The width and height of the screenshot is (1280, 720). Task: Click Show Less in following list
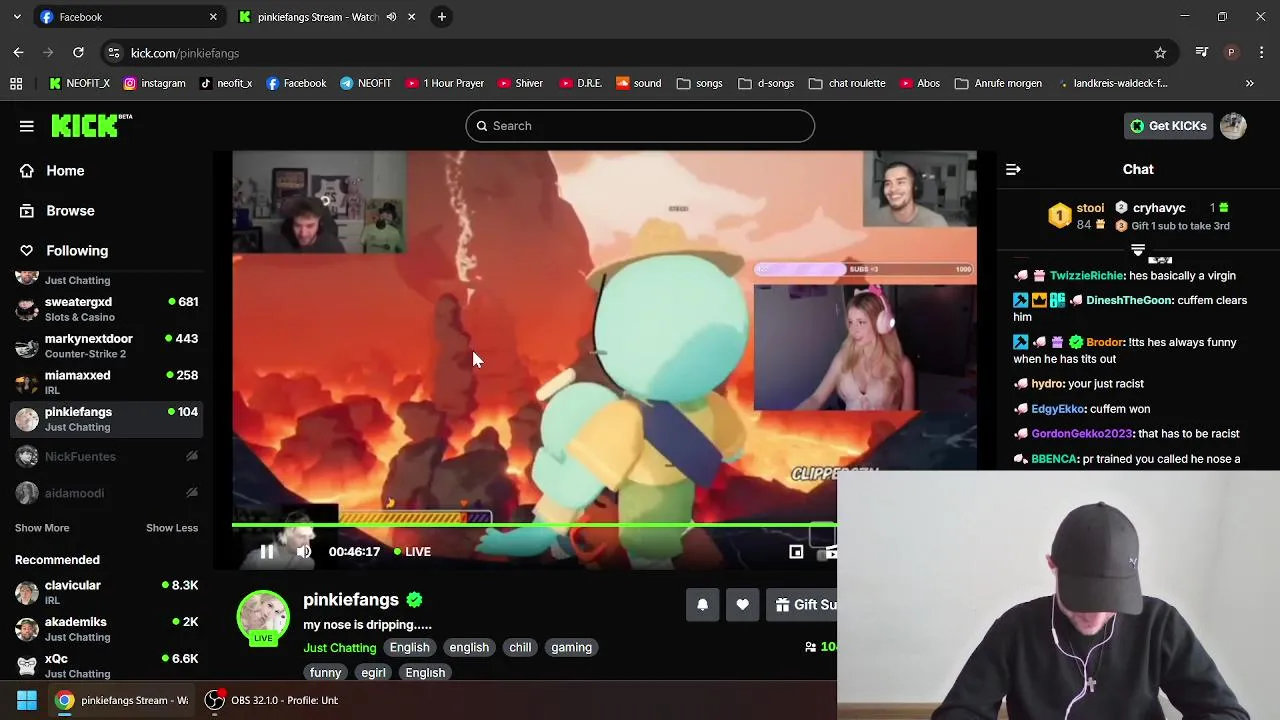click(172, 528)
